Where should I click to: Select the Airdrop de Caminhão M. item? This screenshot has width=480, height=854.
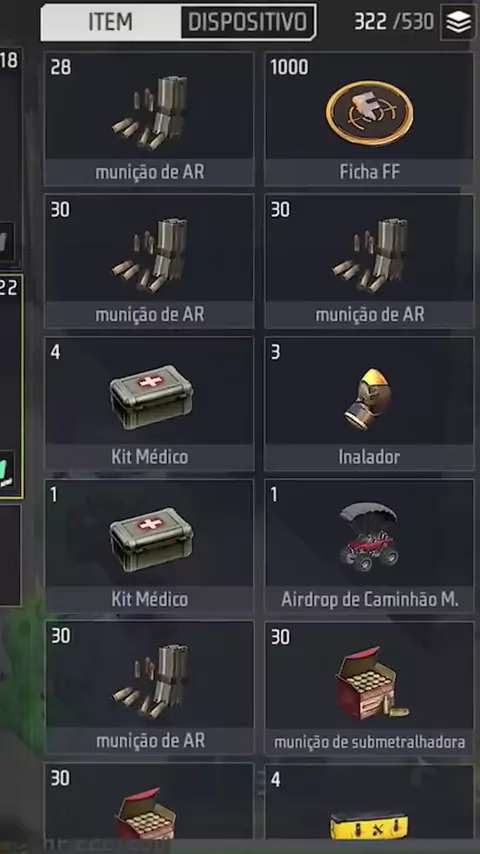pos(369,546)
